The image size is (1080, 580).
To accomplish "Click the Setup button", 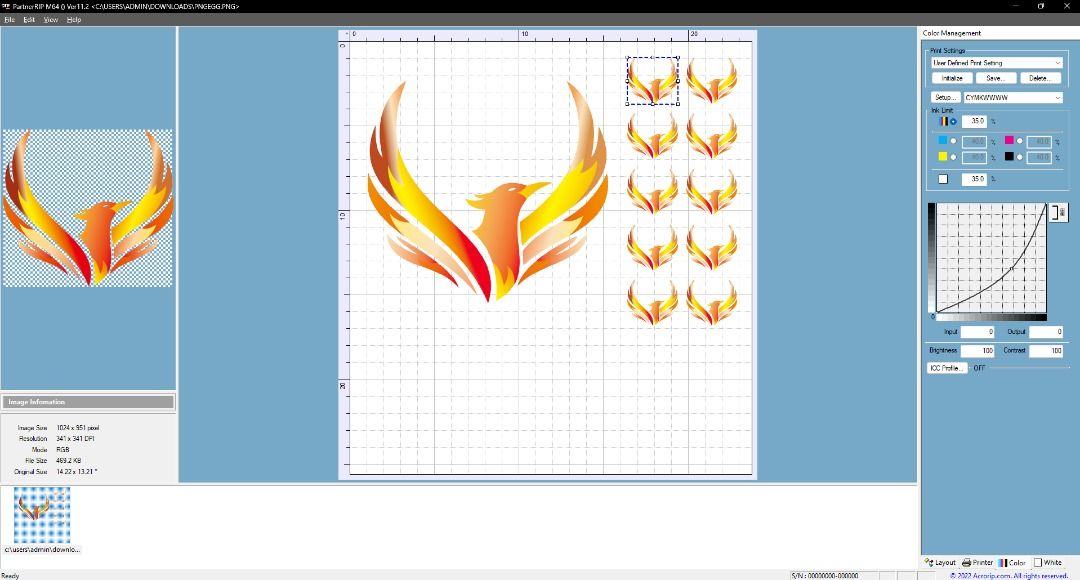I will pos(946,98).
